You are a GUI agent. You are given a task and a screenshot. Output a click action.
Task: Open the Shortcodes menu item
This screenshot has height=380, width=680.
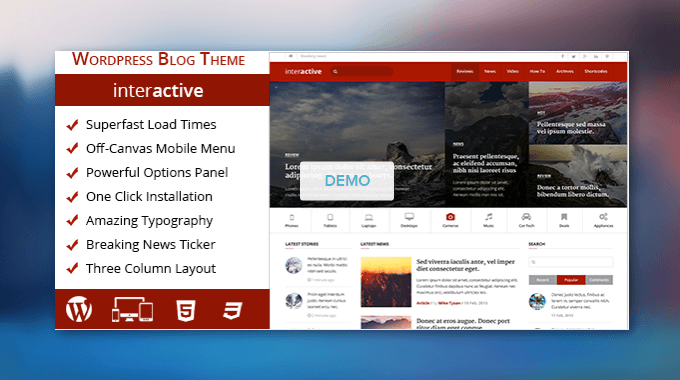(595, 72)
